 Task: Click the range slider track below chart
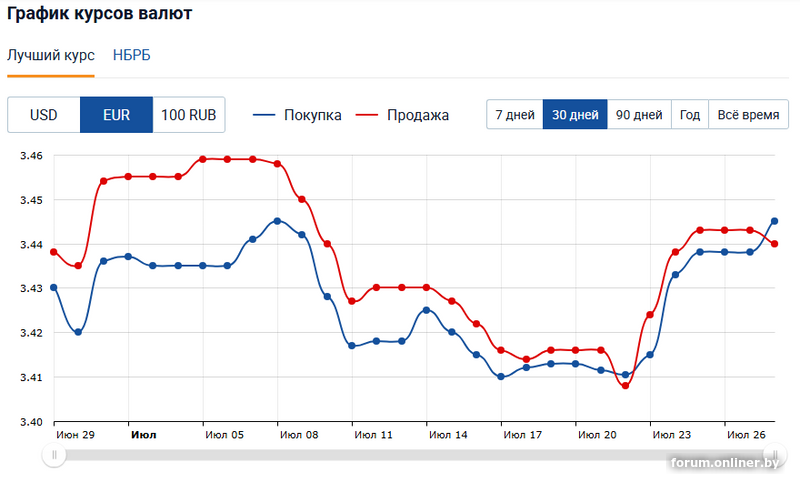[400, 455]
